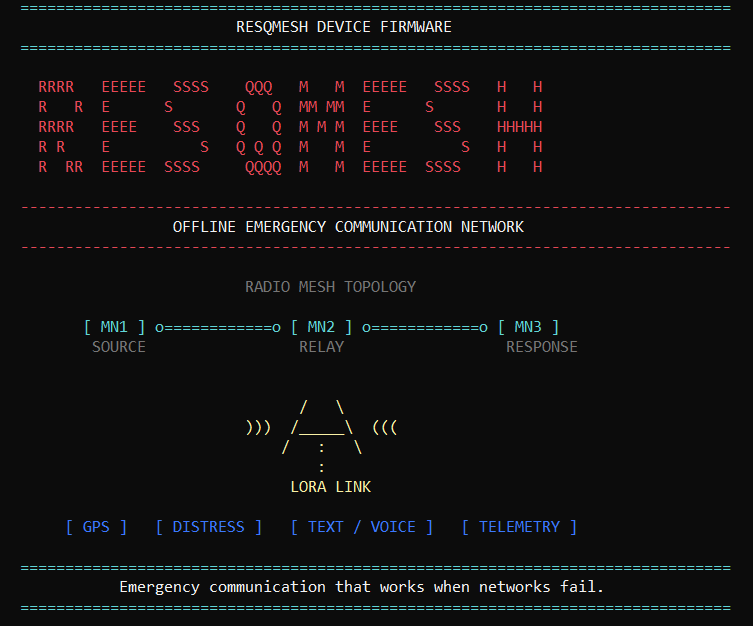Click the LORA LINK caption
This screenshot has width=753, height=626.
[330, 487]
